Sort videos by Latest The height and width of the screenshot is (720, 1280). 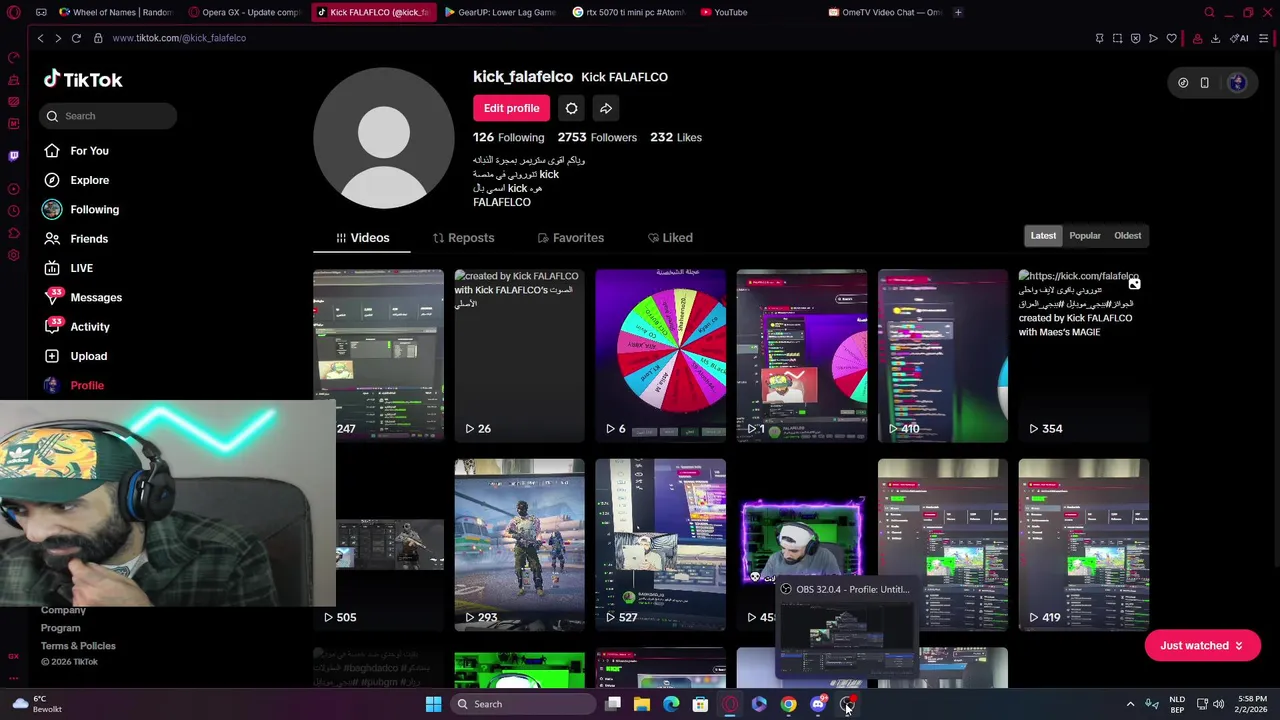point(1043,236)
